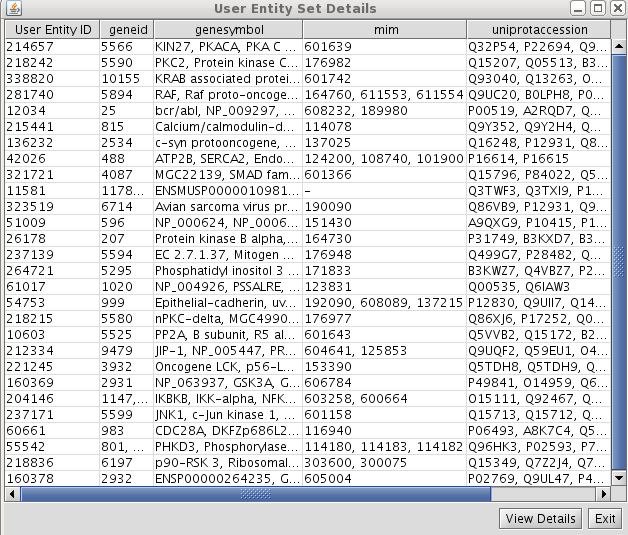Click the horizontal scrollbar left arrow
The width and height of the screenshot is (628, 535).
click(10, 494)
